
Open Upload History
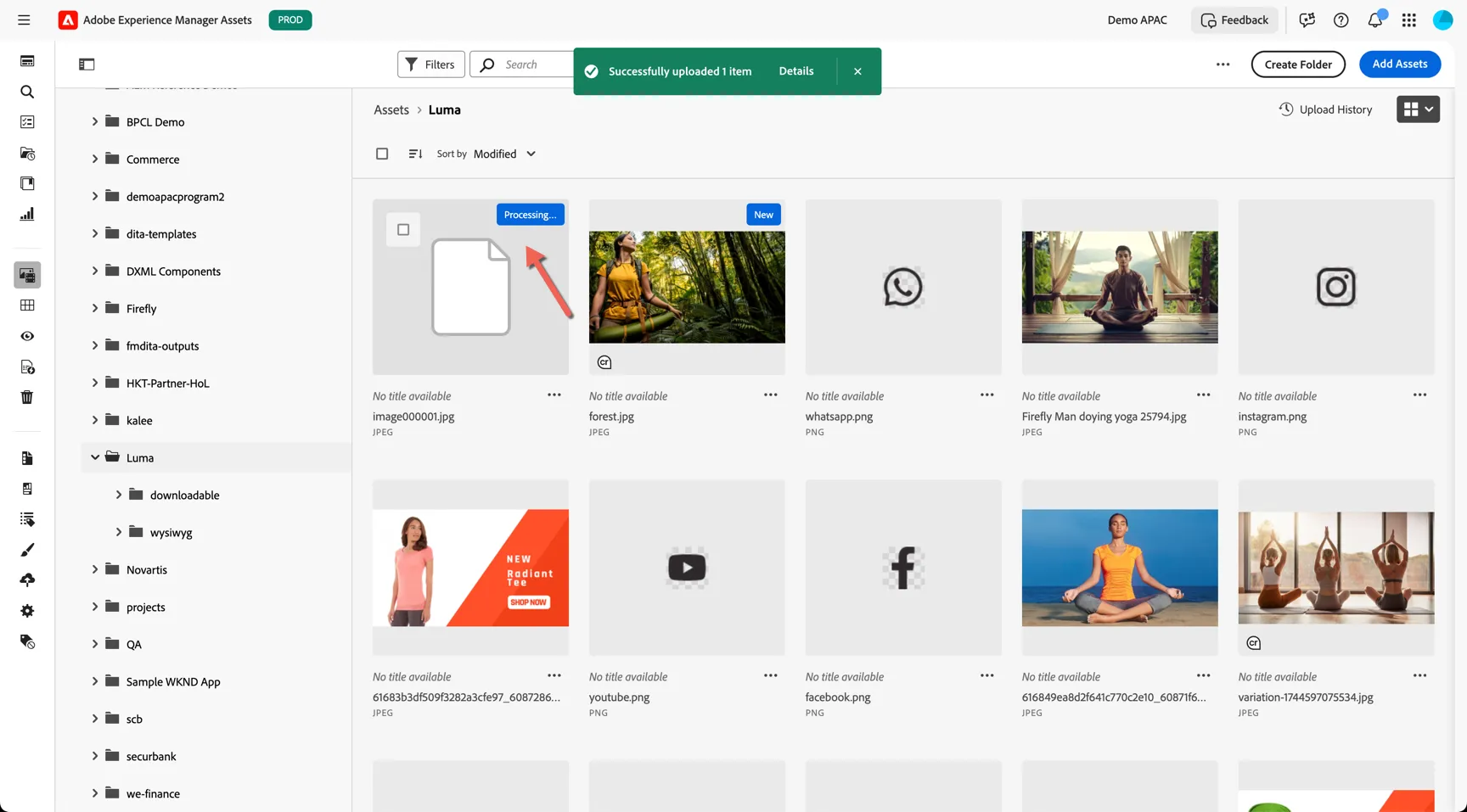(1326, 109)
